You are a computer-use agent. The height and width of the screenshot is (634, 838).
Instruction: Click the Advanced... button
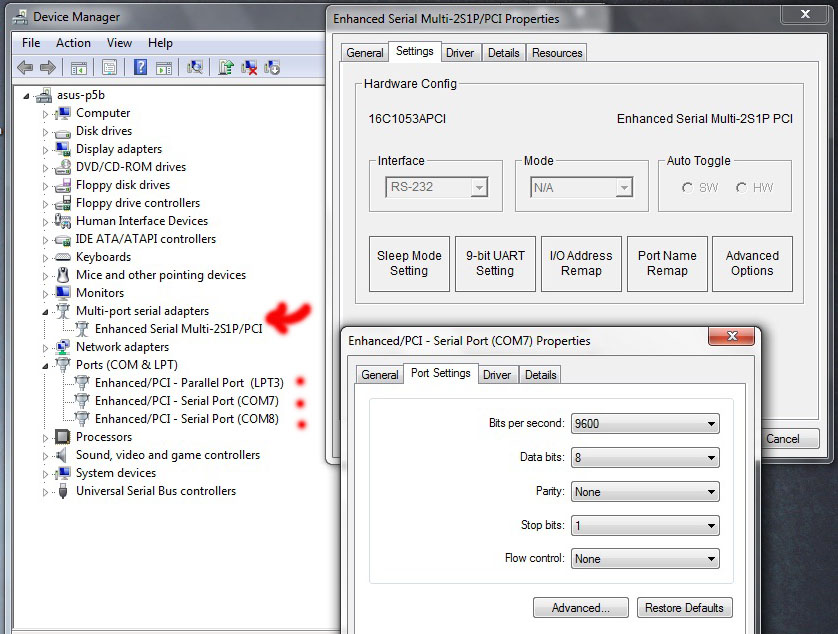click(580, 608)
